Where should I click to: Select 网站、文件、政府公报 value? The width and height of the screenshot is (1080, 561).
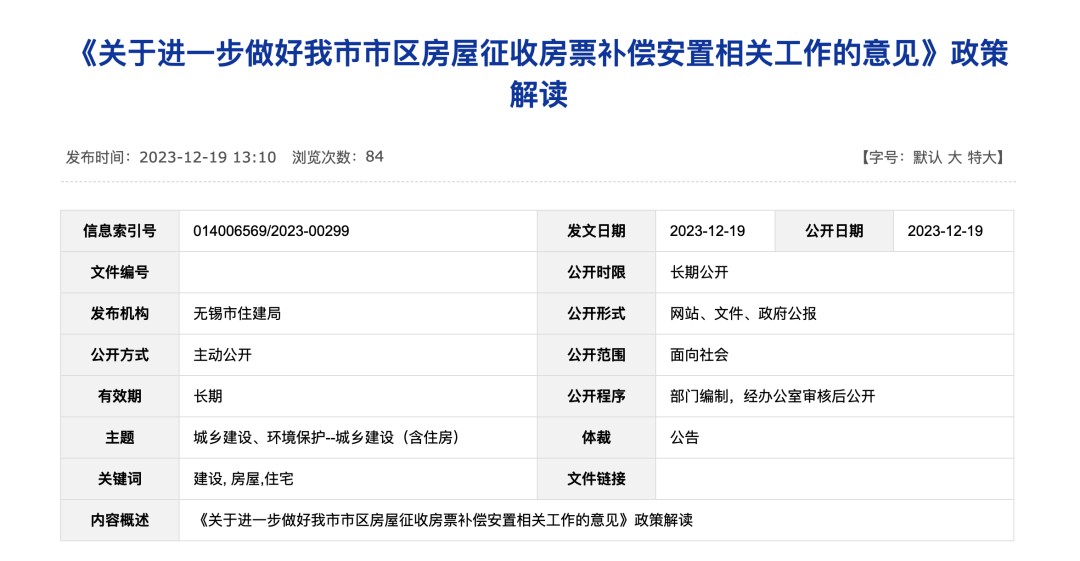(x=743, y=314)
